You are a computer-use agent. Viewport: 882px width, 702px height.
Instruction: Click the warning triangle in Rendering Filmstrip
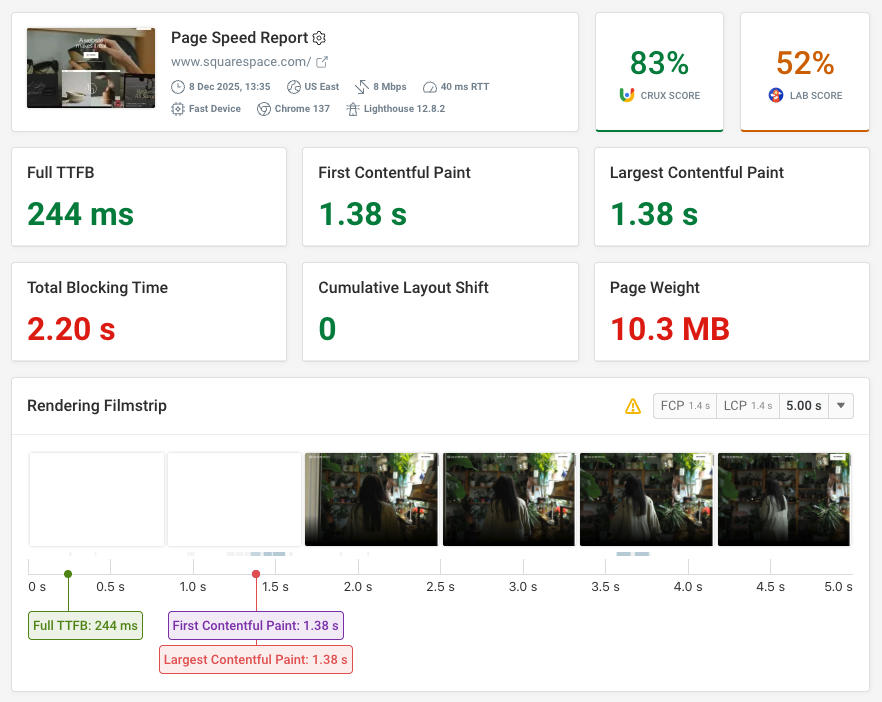coord(633,406)
